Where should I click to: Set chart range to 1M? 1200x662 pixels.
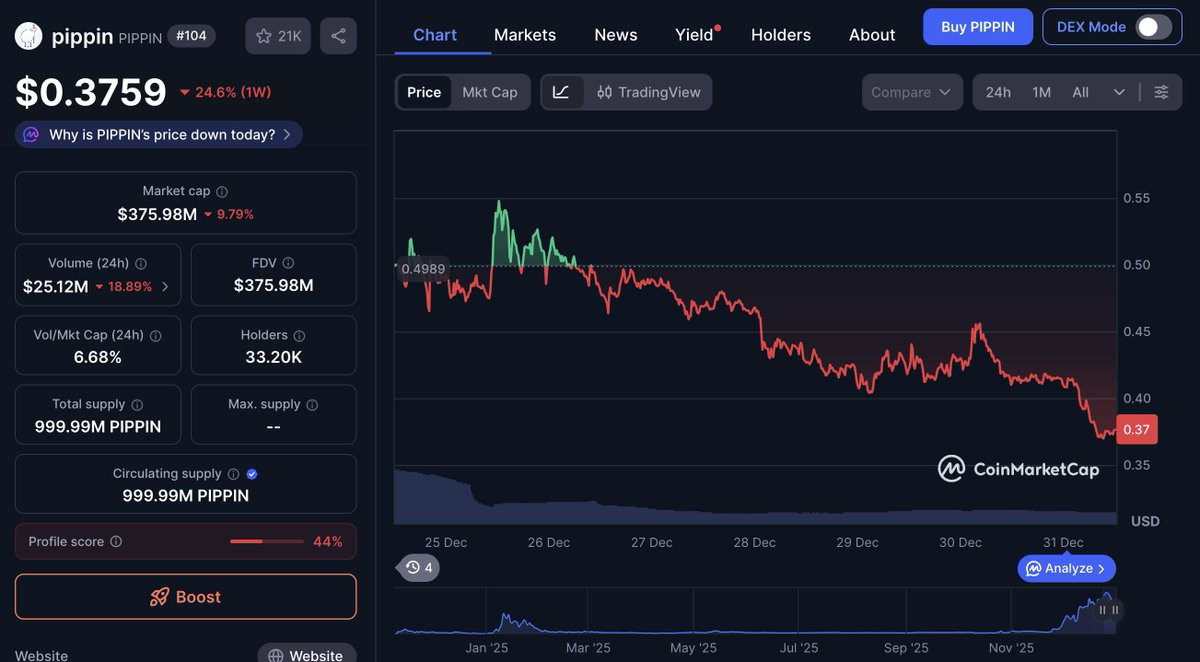(1042, 92)
